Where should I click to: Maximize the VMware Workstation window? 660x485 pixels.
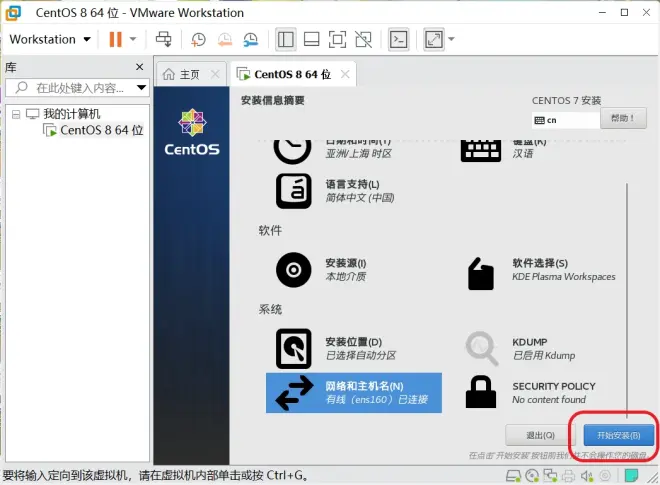[x=625, y=13]
